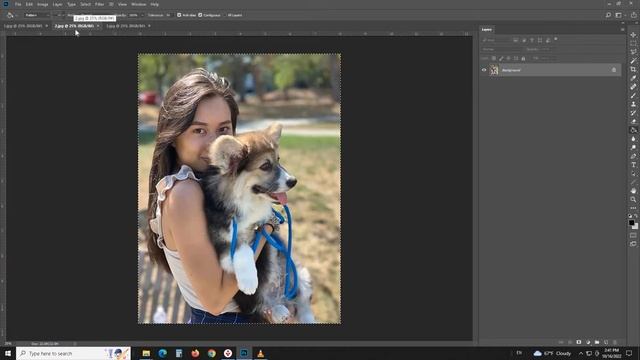640x360 pixels.
Task: Click the set background color swatch
Action: coord(635,226)
